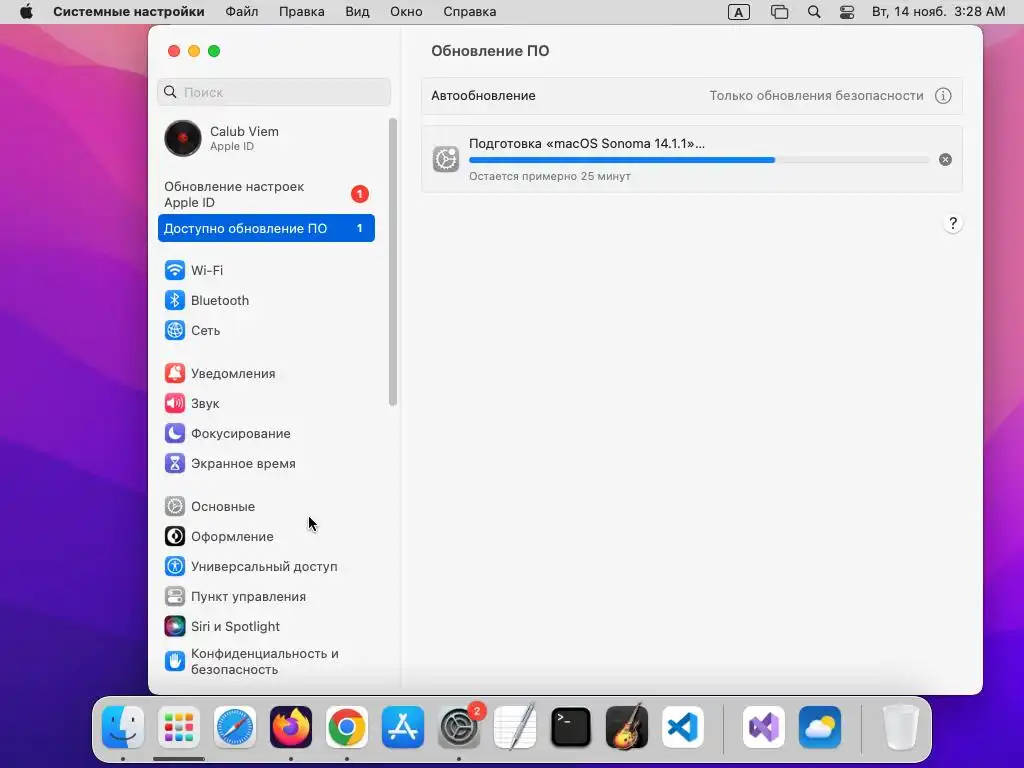1024x768 pixels.
Task: Open Finder from the Dock
Action: tap(123, 727)
